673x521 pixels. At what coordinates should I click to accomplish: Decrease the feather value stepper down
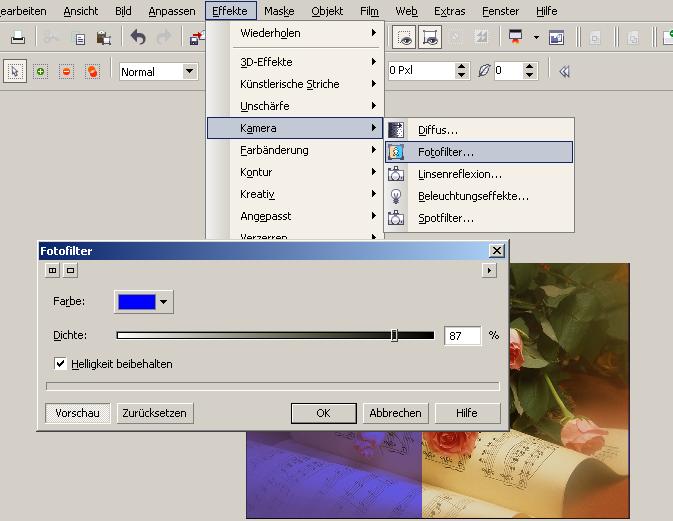529,75
